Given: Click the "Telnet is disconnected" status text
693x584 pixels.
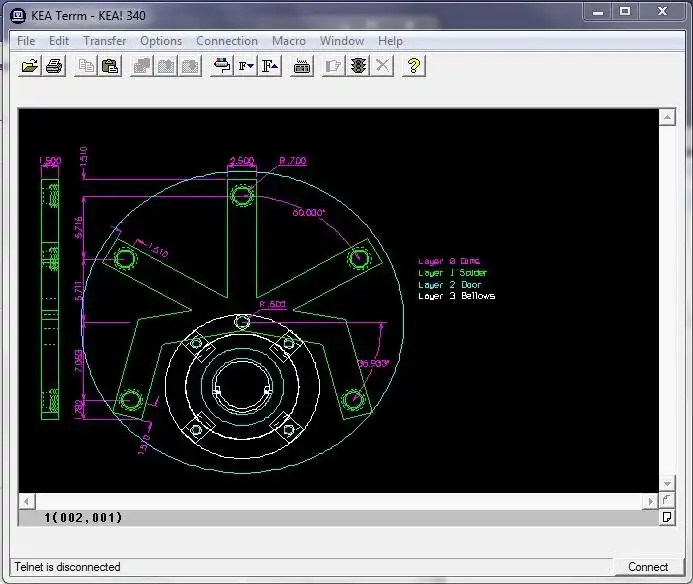Looking at the screenshot, I should tap(67, 567).
